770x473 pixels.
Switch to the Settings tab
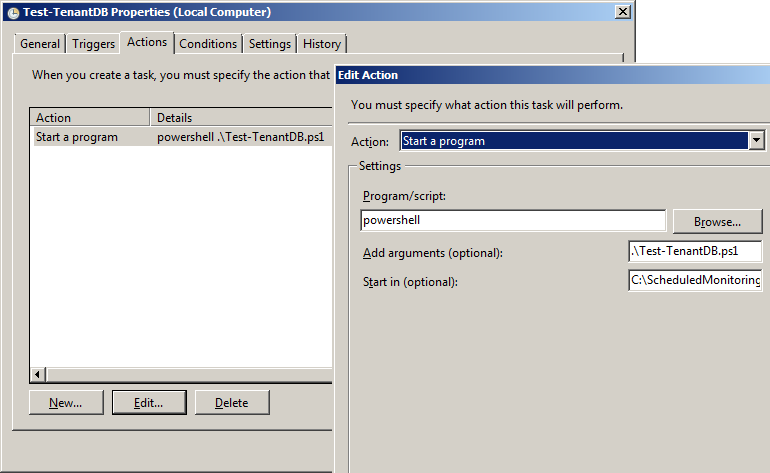click(x=270, y=44)
